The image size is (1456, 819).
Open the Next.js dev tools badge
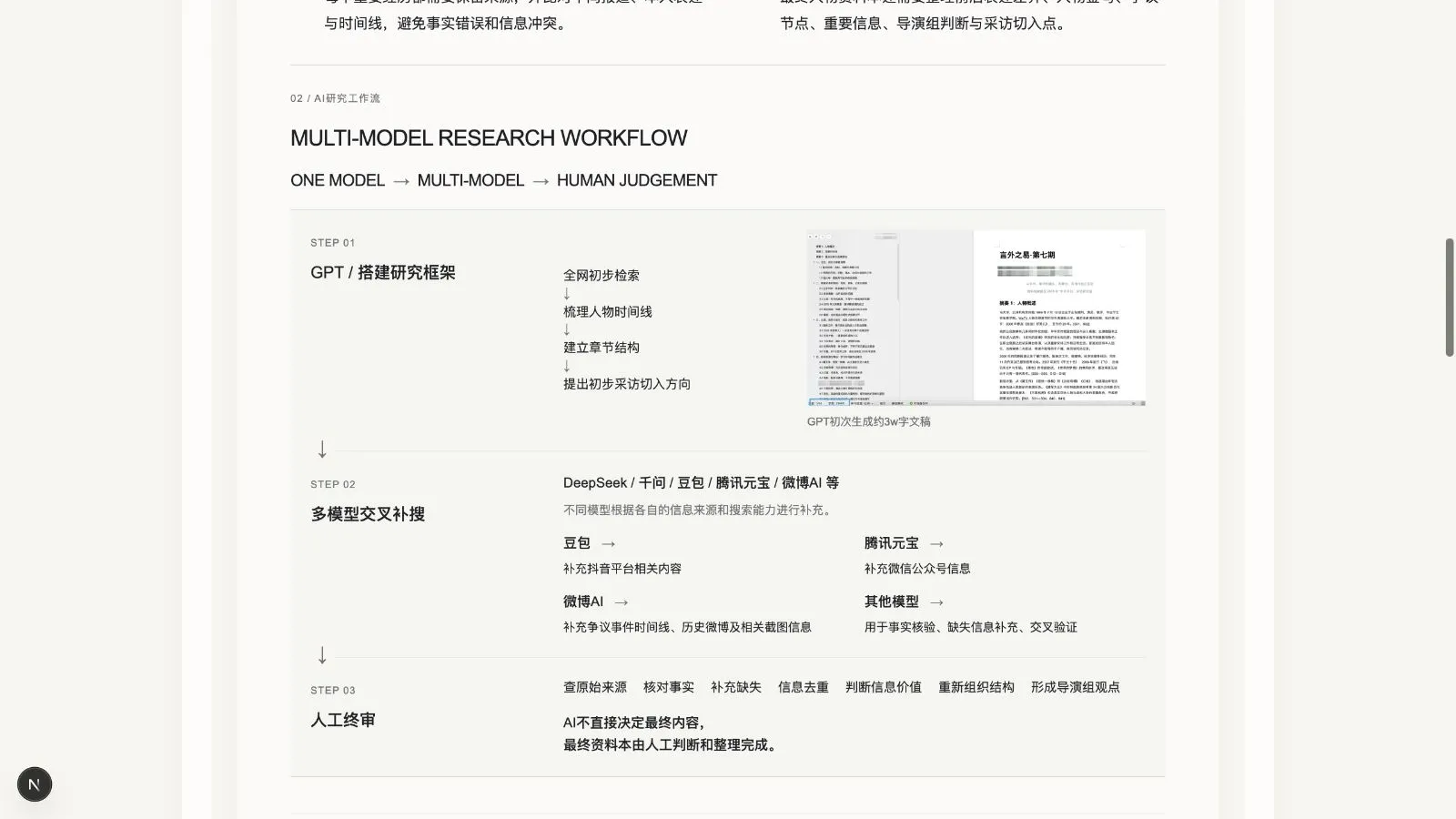coord(35,784)
